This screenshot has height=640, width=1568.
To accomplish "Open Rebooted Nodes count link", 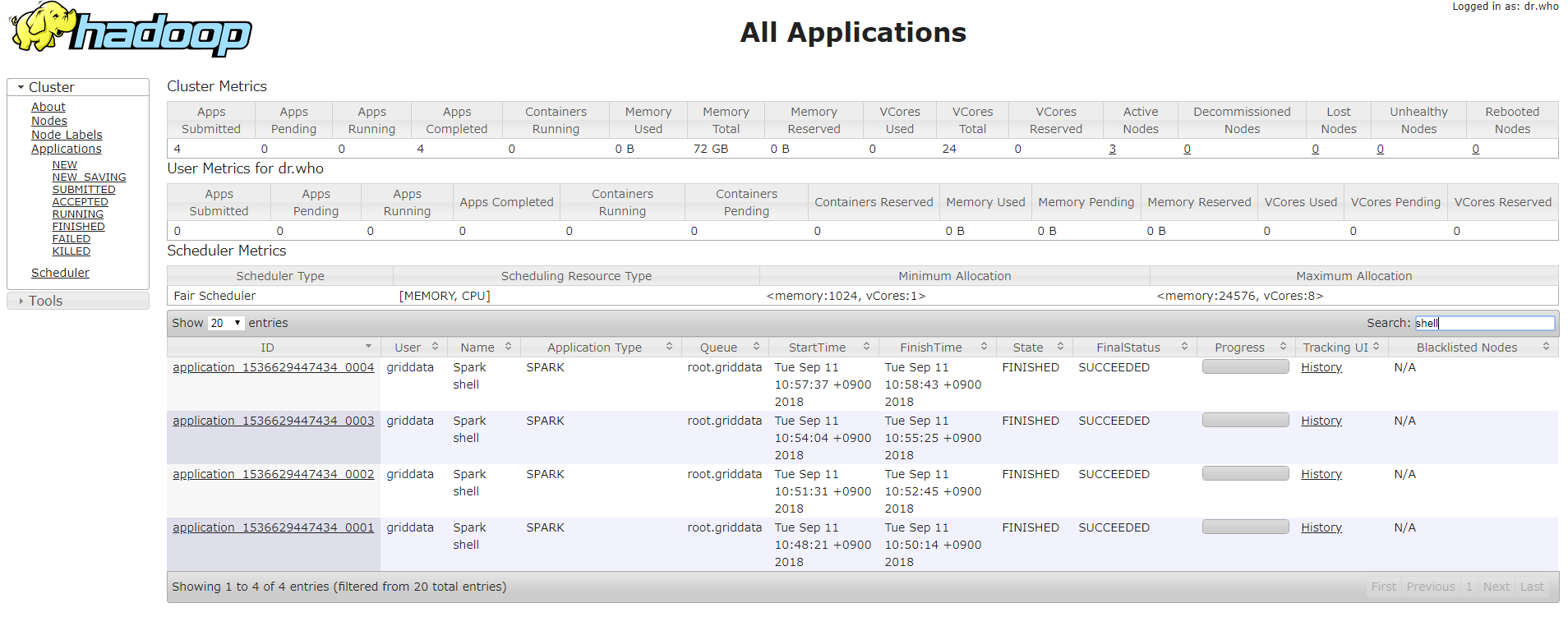I will 1475,149.
